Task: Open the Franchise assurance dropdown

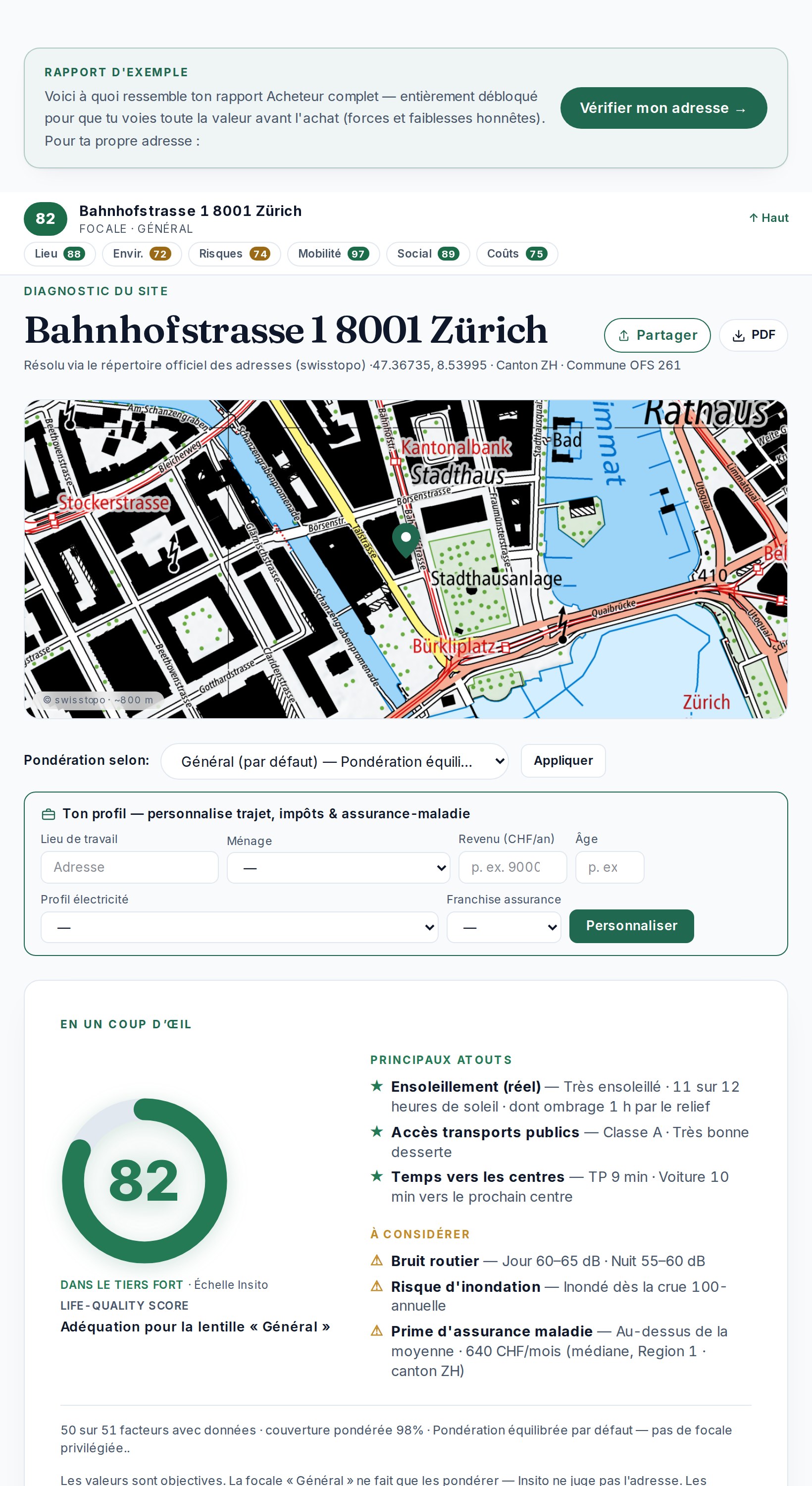Action: tap(504, 927)
